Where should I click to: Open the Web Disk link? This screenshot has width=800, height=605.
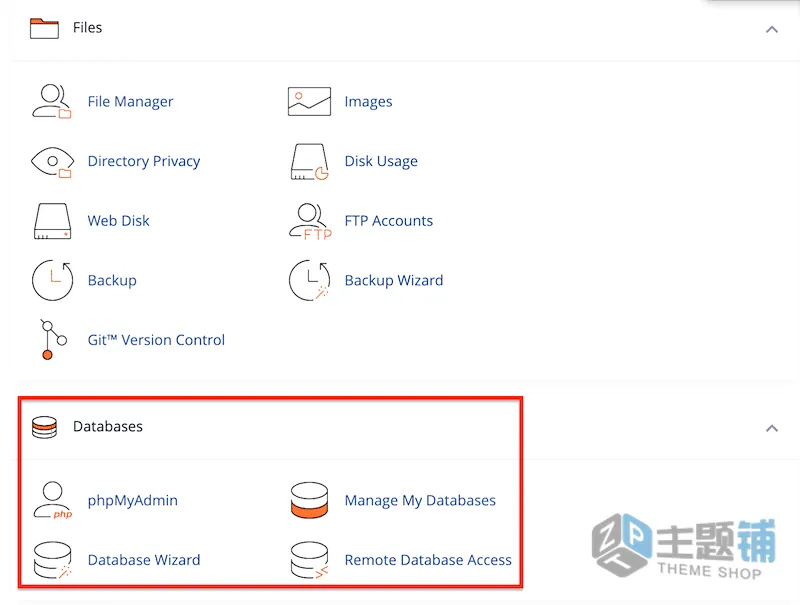tap(118, 220)
